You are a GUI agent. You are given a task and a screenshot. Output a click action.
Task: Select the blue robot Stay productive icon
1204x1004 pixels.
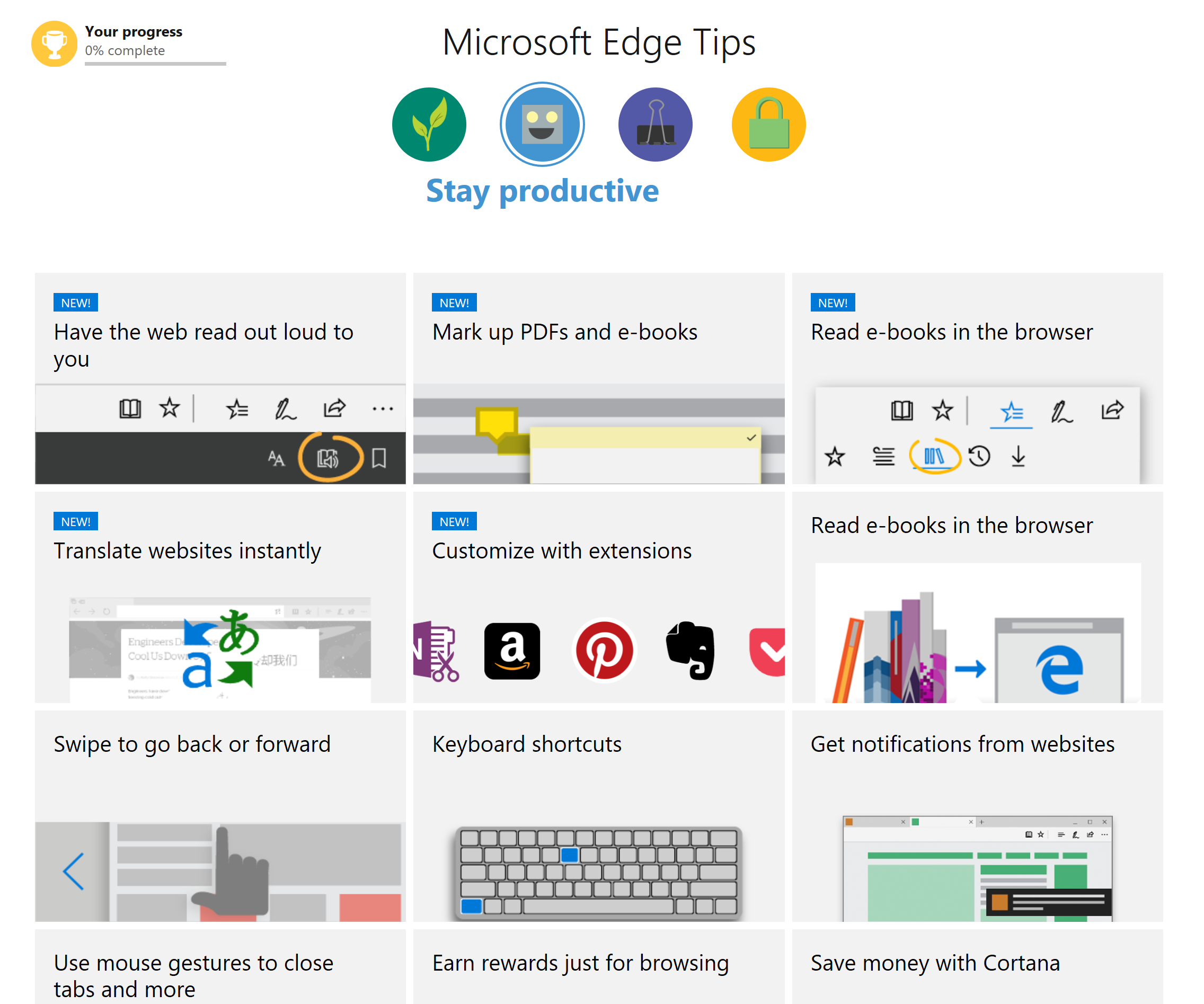[542, 125]
